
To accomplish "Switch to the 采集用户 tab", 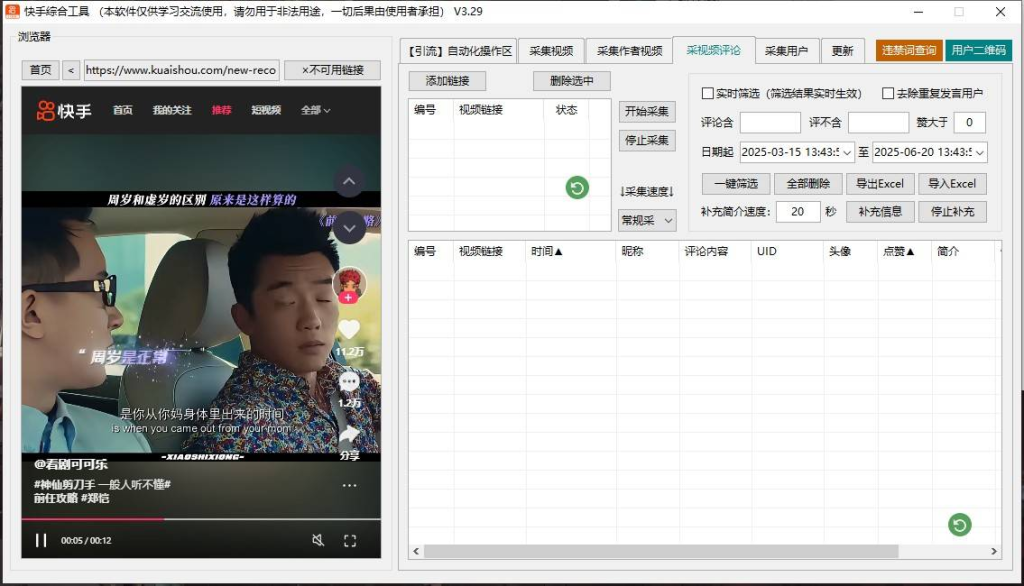I will point(789,50).
